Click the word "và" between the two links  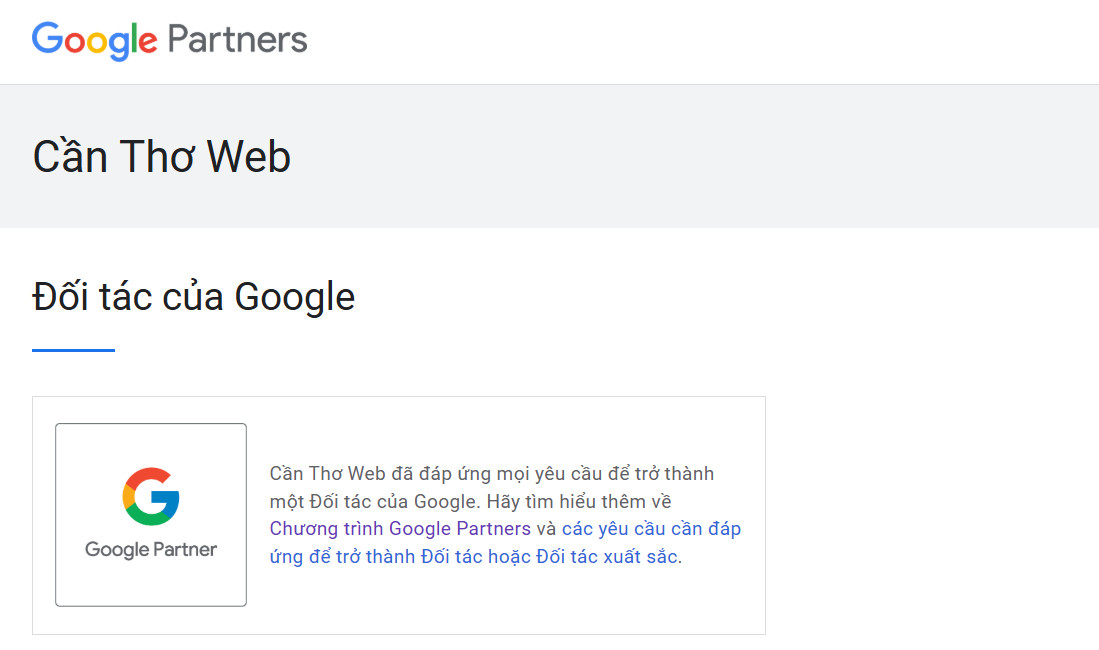546,529
